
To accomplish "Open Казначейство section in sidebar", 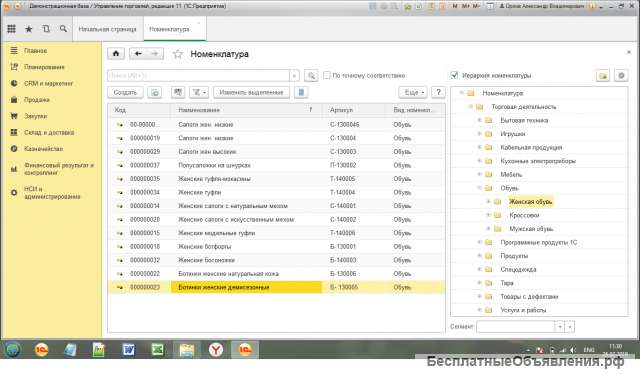I will click(x=43, y=149).
